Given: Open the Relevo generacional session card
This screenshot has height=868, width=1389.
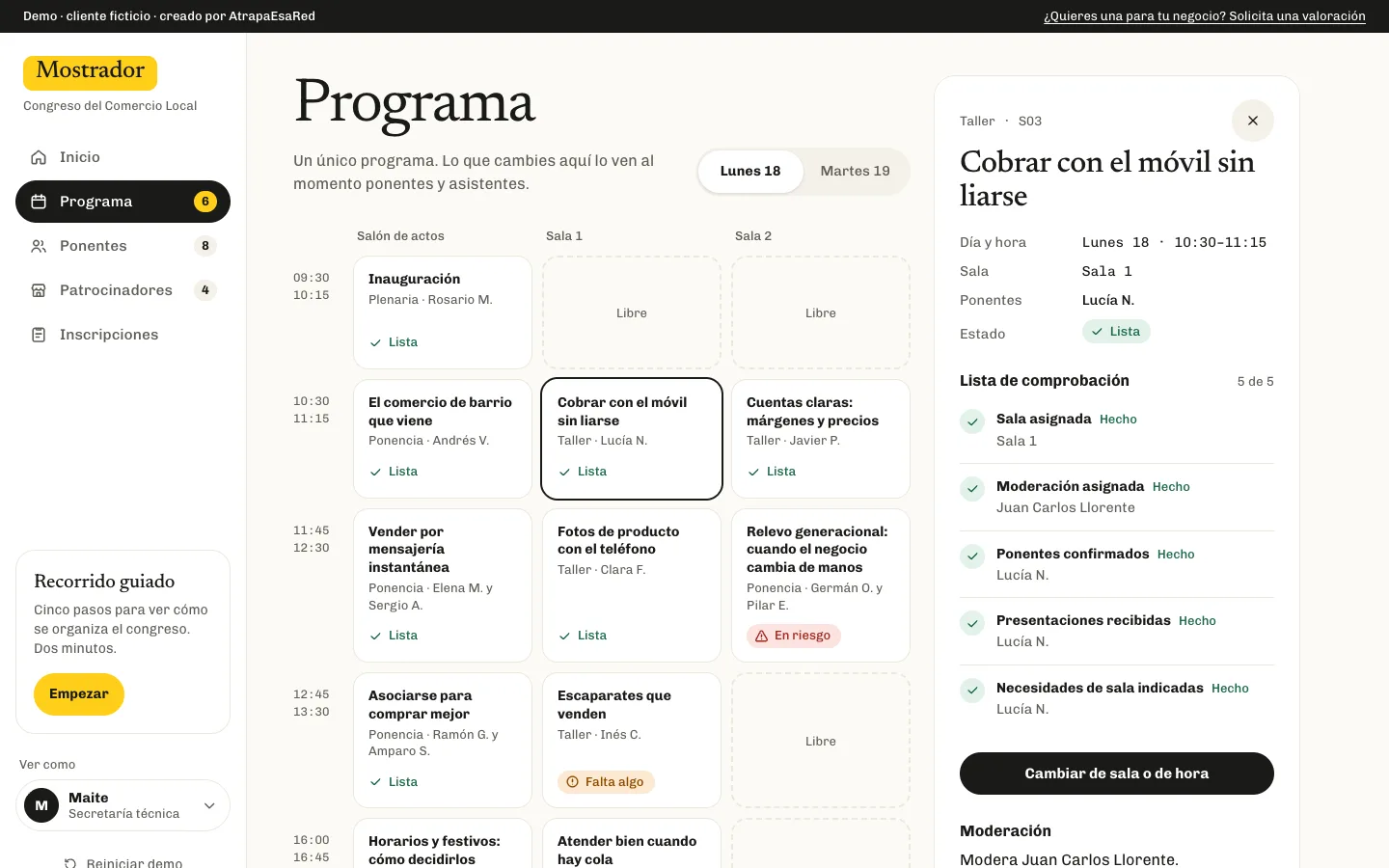Looking at the screenshot, I should point(821,585).
